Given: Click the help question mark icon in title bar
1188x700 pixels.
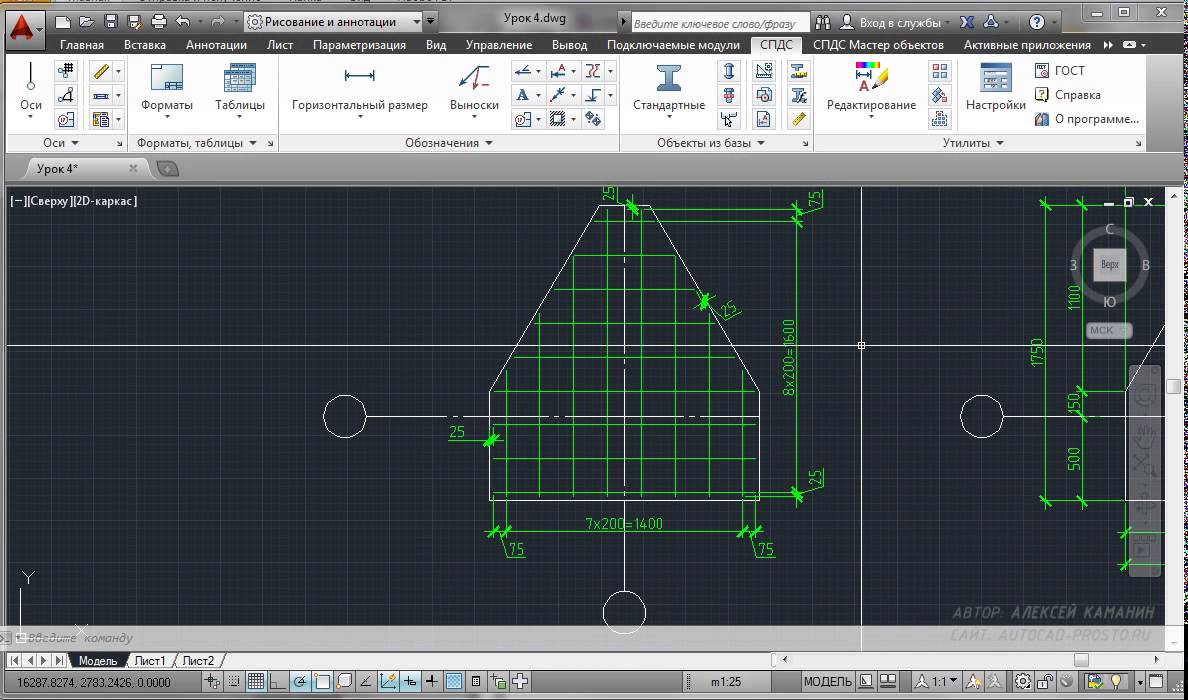Looking at the screenshot, I should pyautogui.click(x=1037, y=23).
